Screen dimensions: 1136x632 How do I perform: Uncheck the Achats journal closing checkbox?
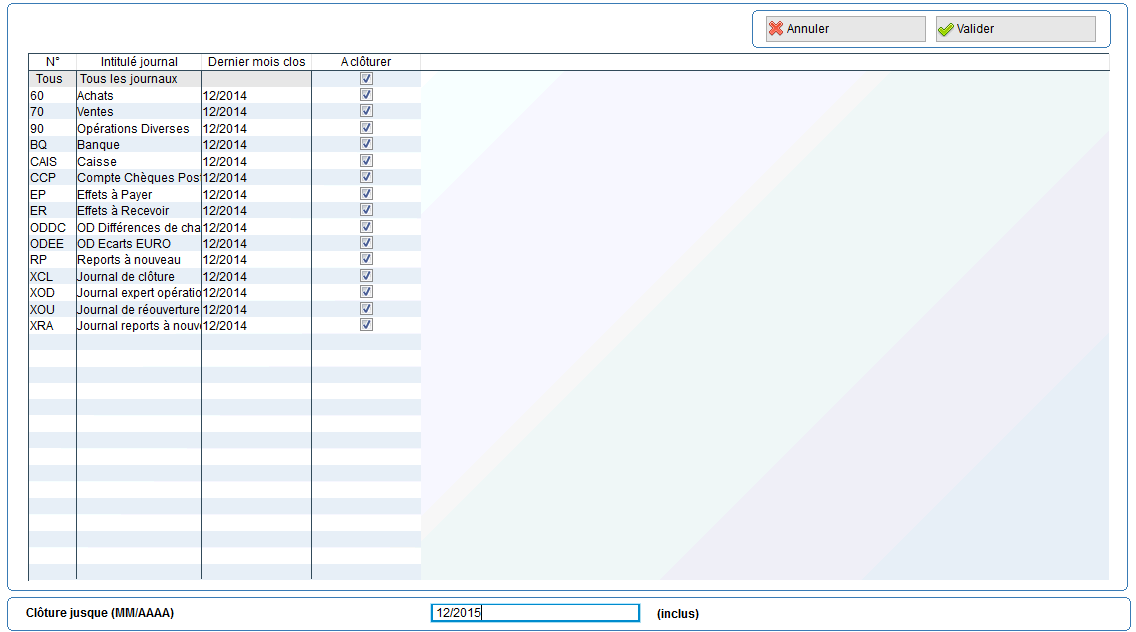pos(366,95)
